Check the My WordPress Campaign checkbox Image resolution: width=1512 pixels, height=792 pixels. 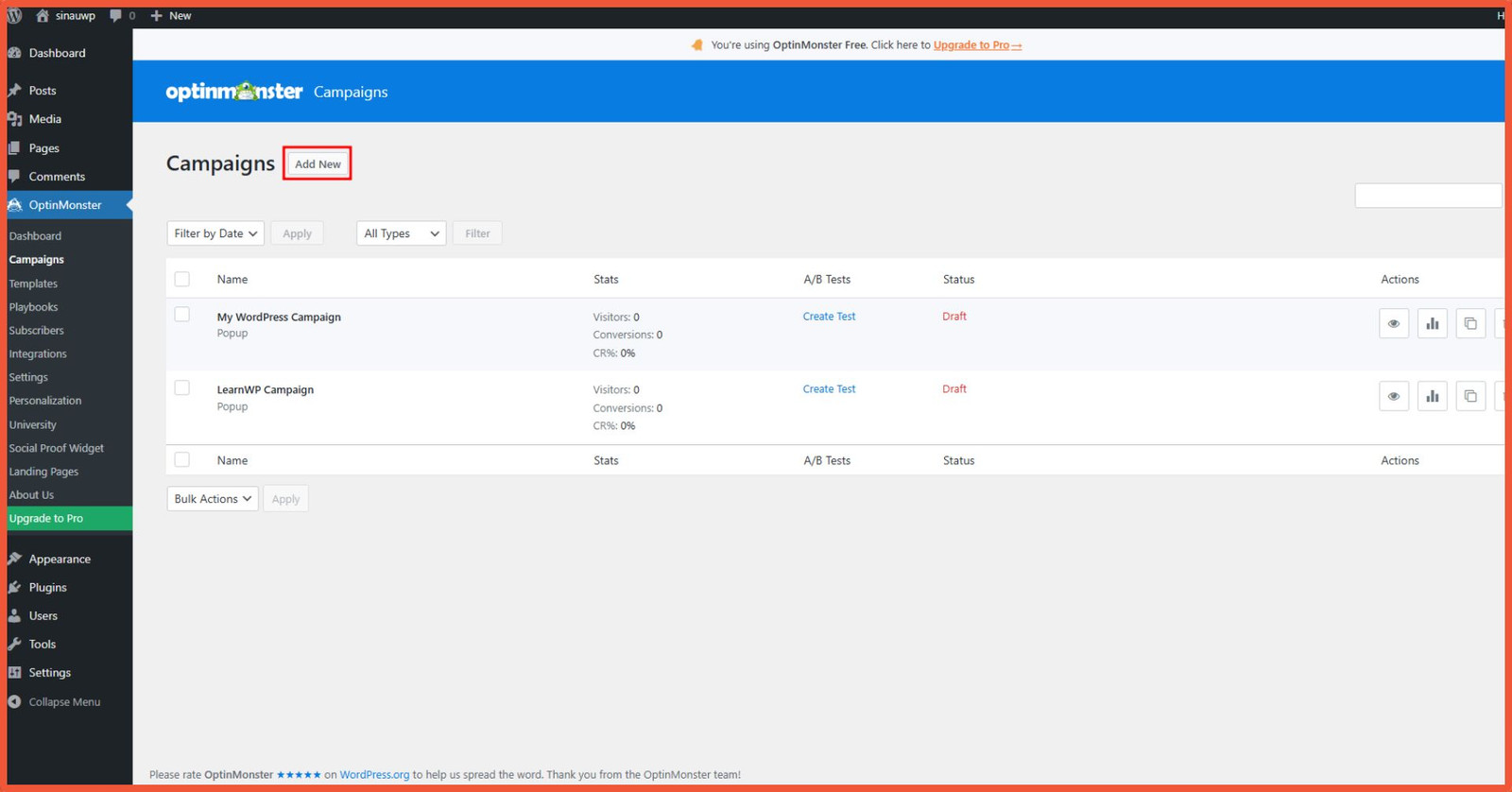[182, 315]
